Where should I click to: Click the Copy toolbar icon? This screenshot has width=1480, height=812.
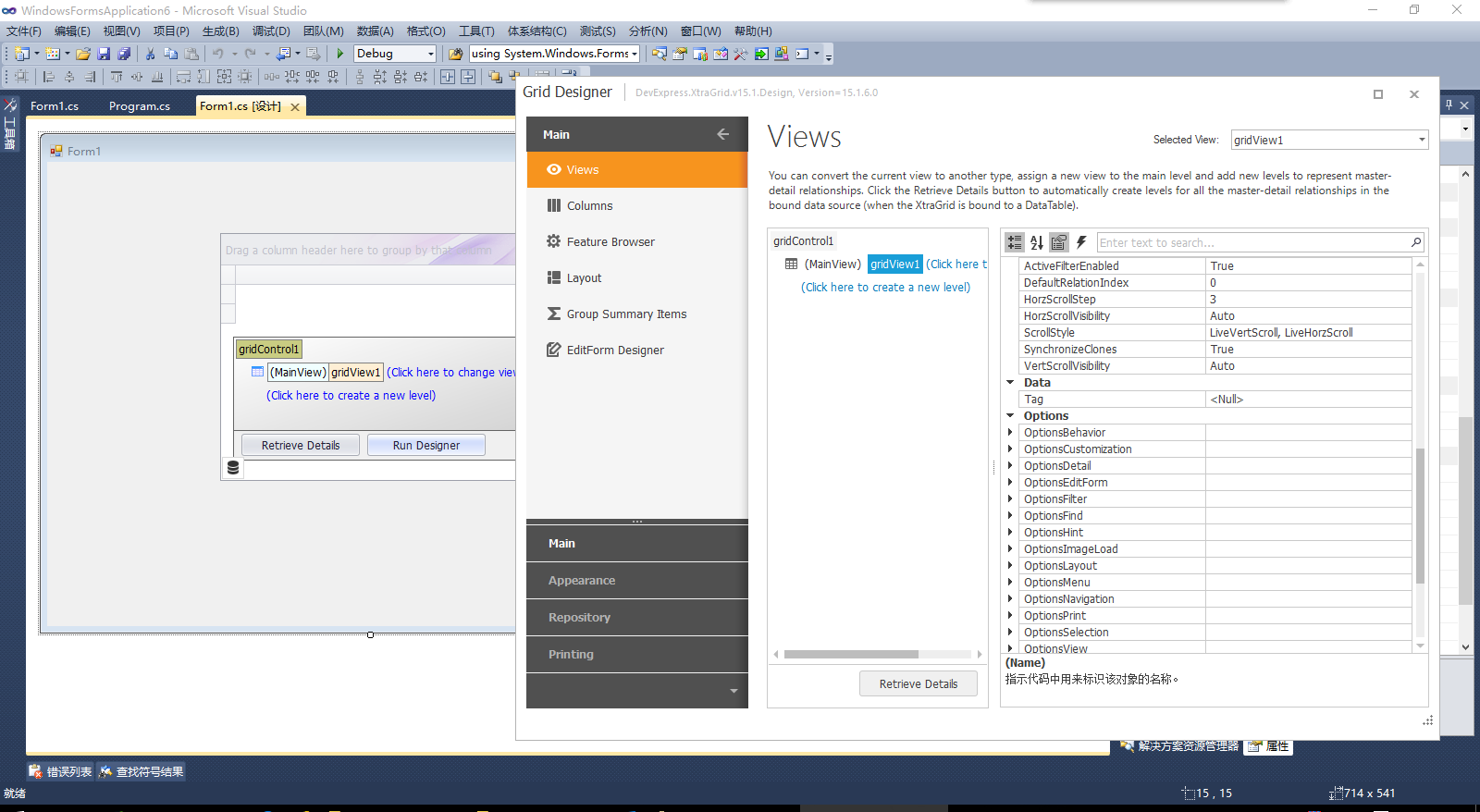click(x=170, y=54)
